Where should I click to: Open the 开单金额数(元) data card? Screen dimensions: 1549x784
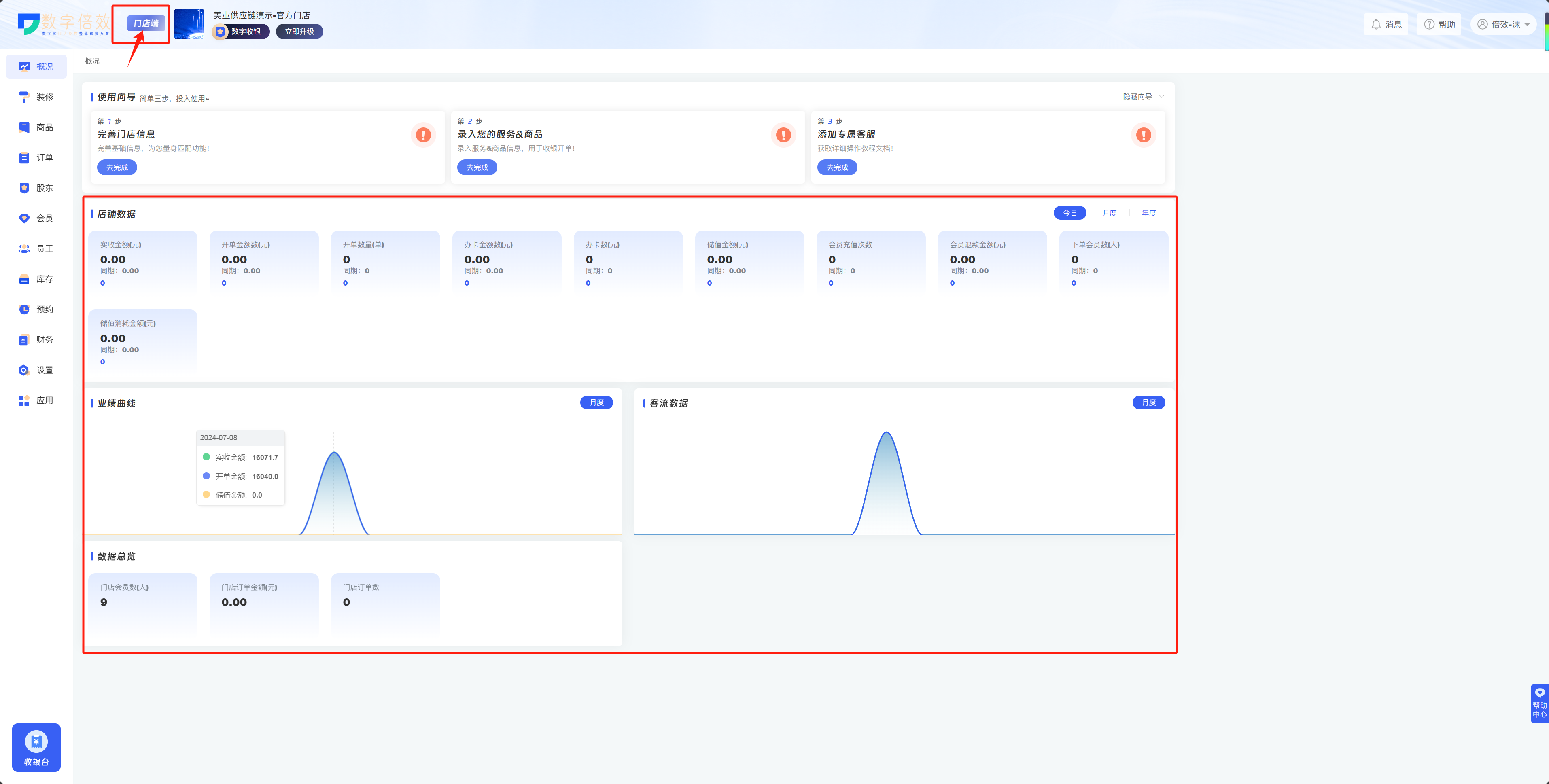264,263
